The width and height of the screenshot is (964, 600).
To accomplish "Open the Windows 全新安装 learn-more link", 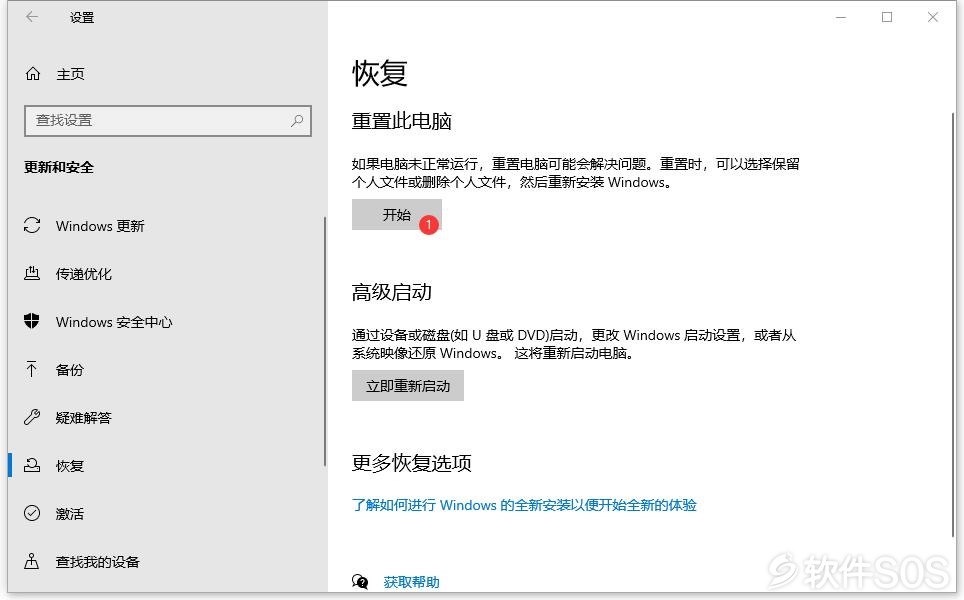I will tap(524, 505).
